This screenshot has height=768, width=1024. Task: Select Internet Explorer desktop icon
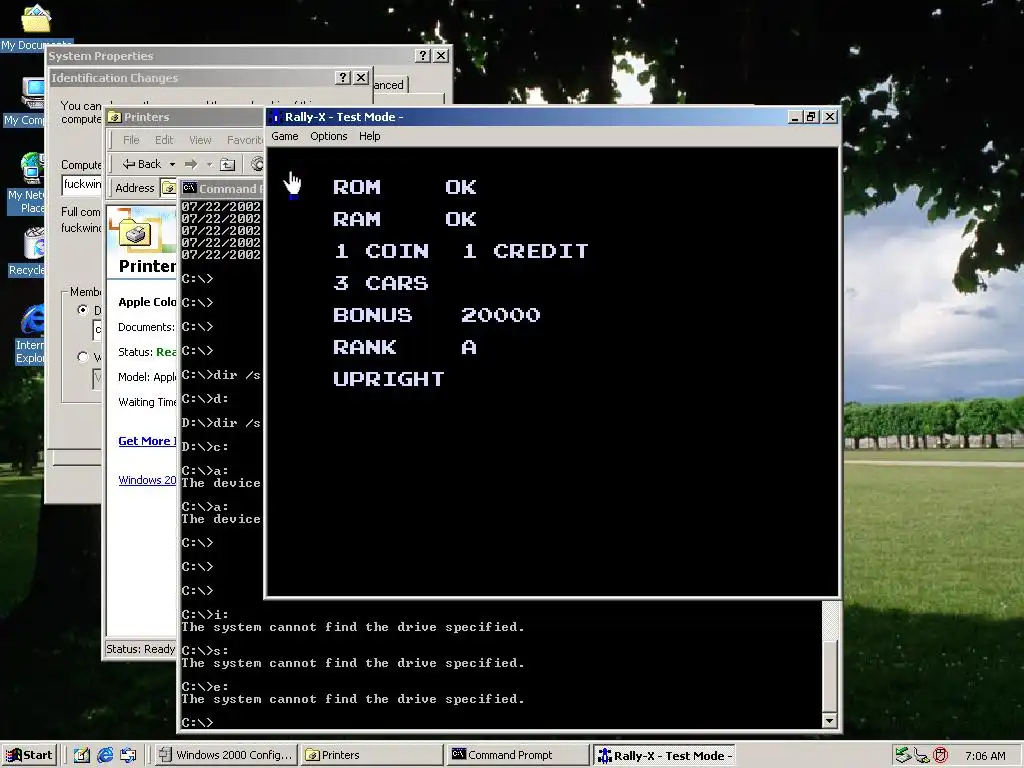click(x=30, y=334)
